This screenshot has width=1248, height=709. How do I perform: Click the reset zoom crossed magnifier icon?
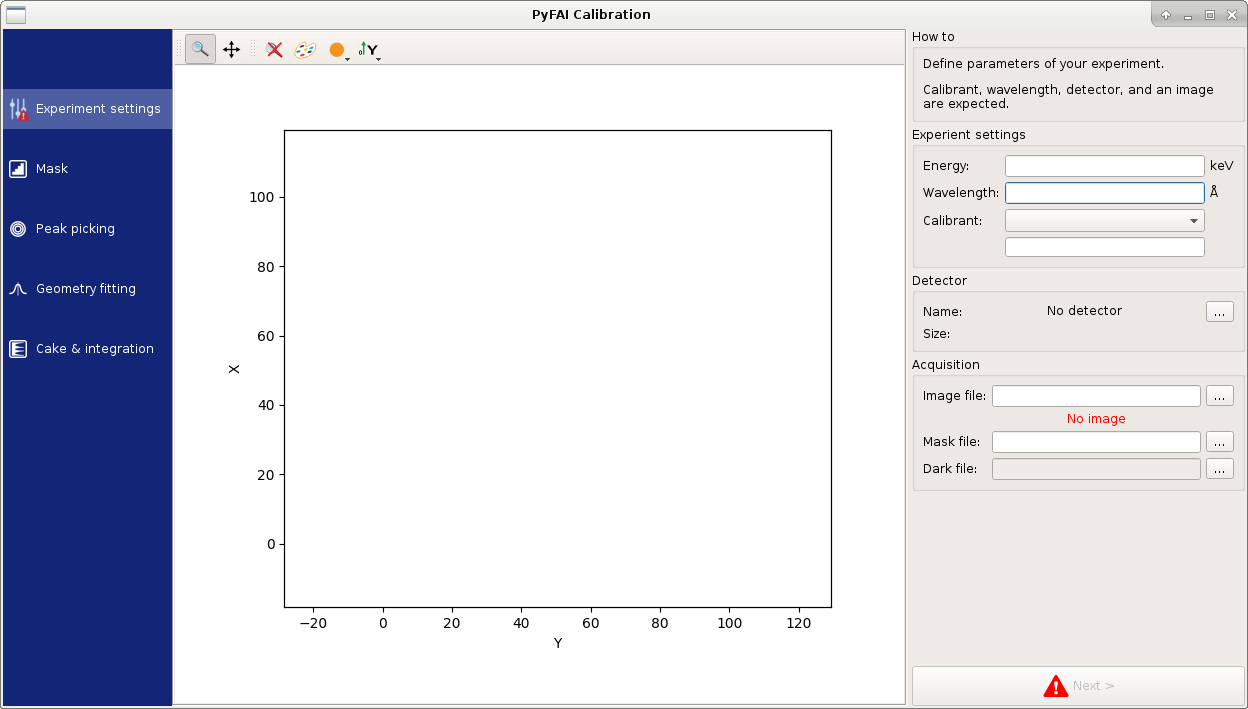click(274, 49)
